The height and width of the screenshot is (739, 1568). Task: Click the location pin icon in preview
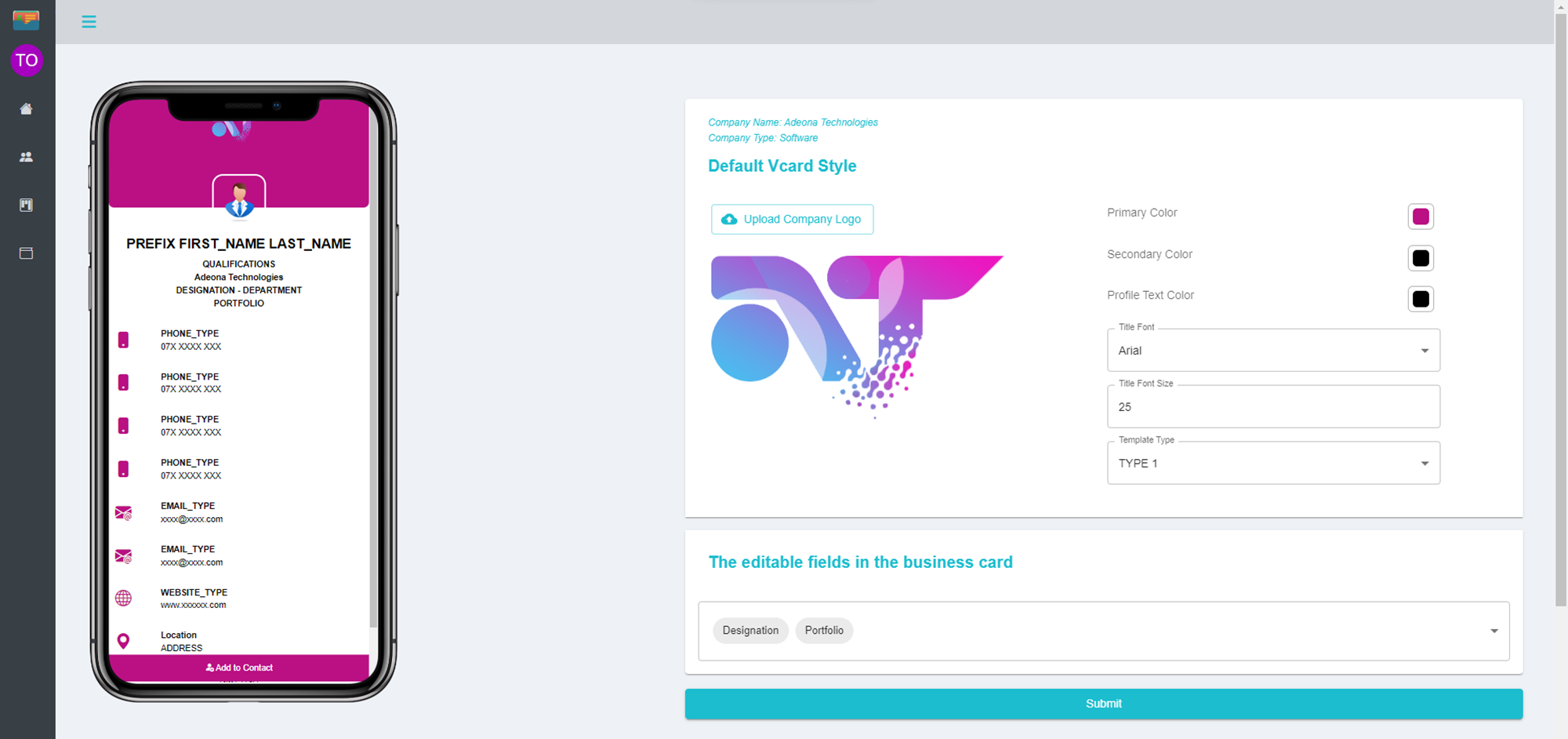click(123, 641)
